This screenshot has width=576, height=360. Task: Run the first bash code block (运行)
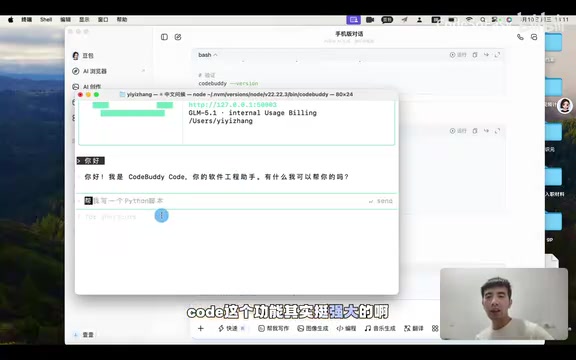click(458, 55)
